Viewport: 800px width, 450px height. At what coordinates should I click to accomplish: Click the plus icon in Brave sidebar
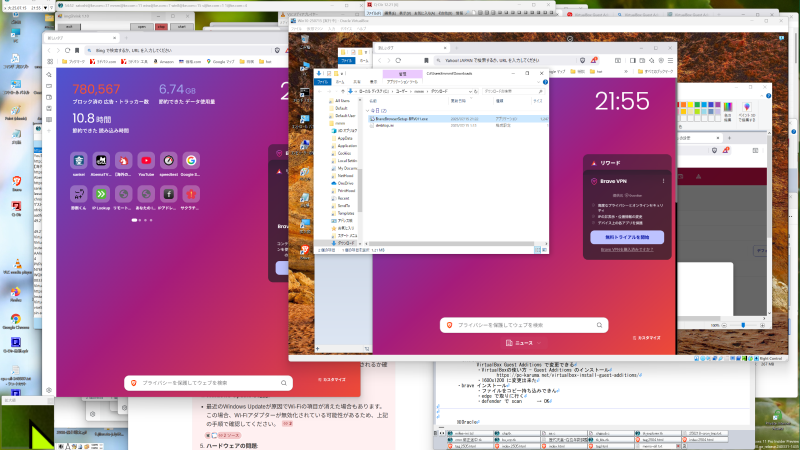pos(49,131)
